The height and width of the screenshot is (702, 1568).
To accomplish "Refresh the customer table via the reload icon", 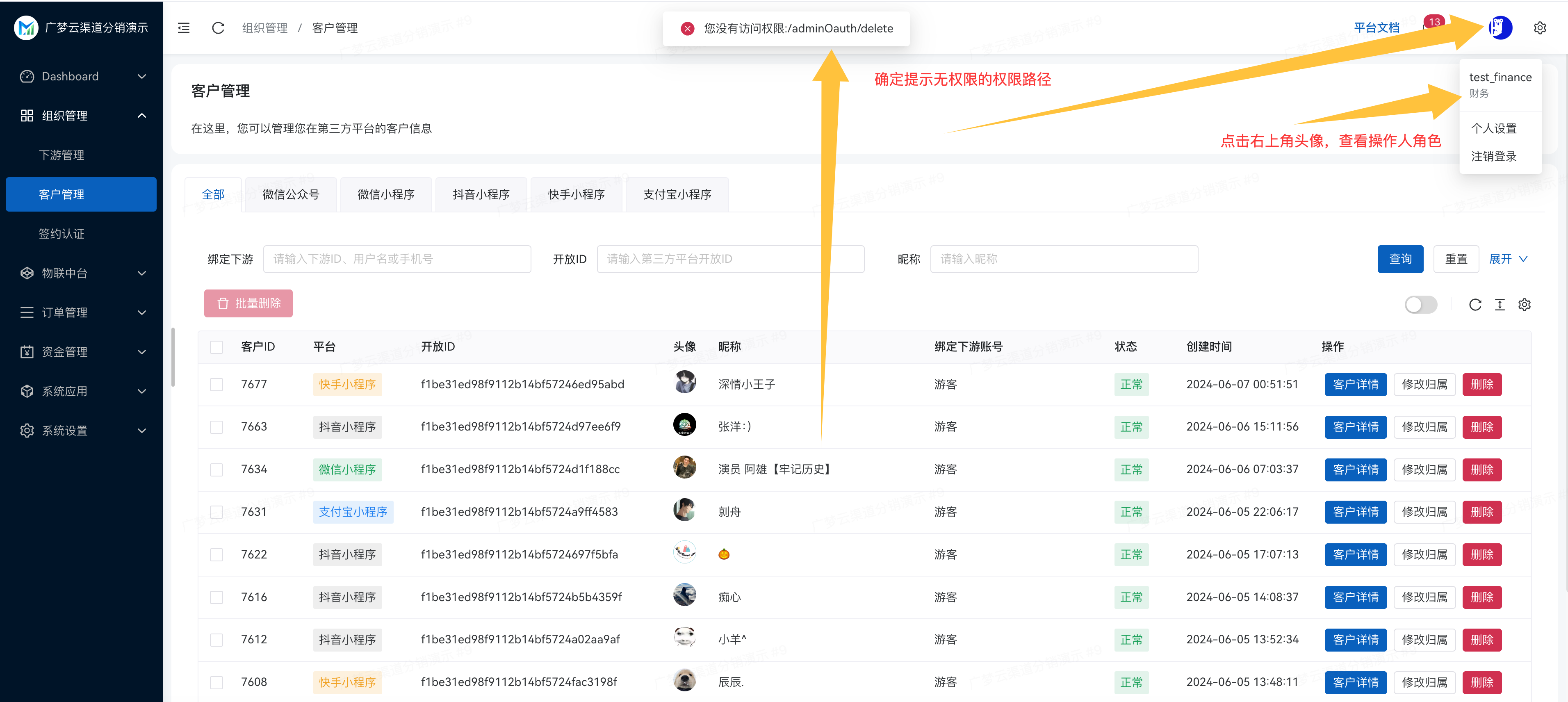I will coord(1475,304).
